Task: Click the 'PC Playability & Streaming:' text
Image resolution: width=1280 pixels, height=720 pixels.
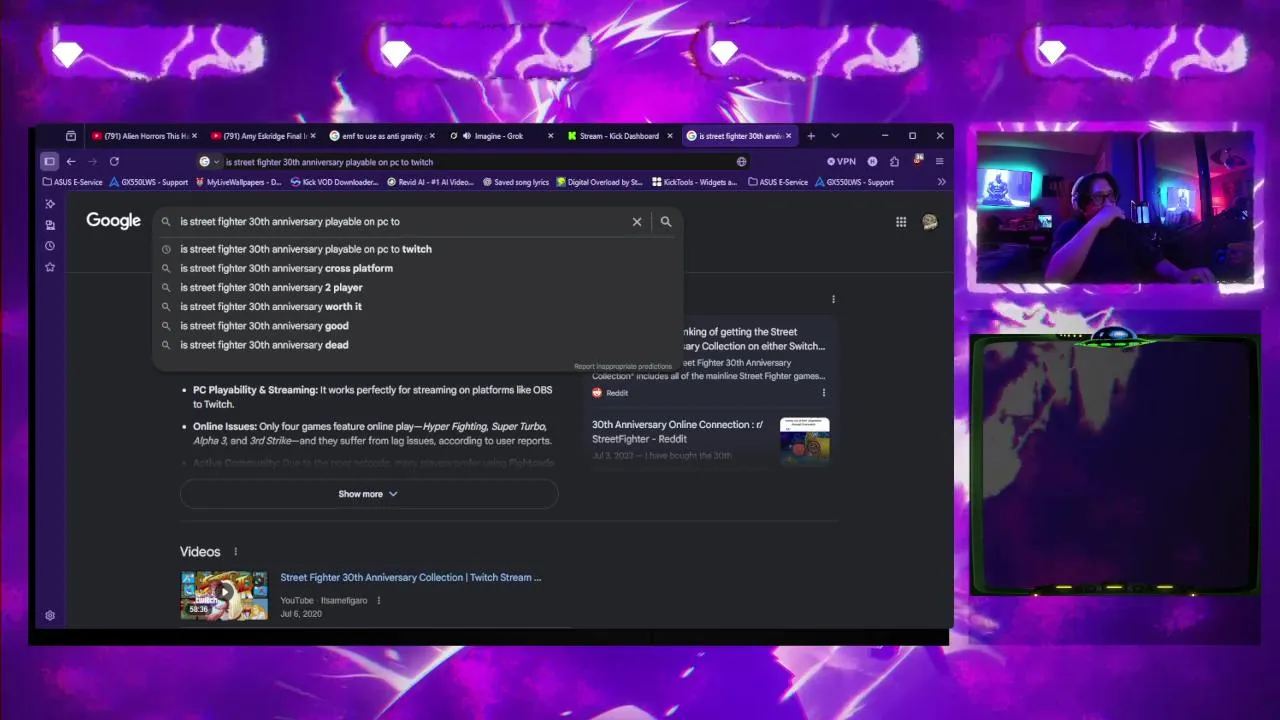Action: pyautogui.click(x=255, y=390)
